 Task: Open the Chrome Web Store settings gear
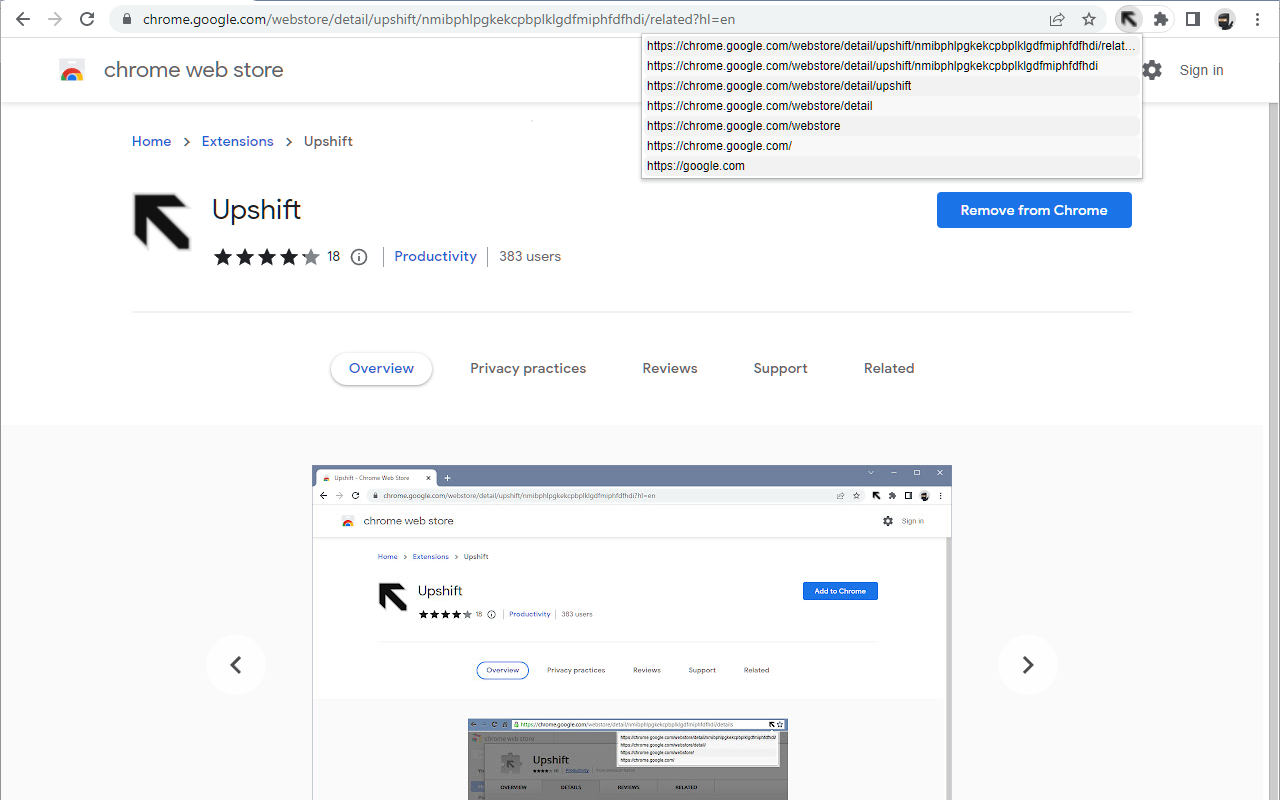pyautogui.click(x=1152, y=70)
